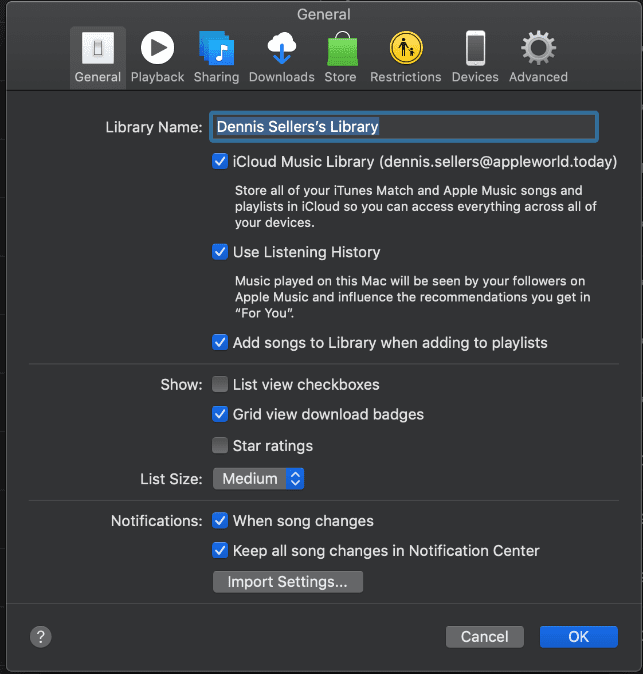This screenshot has height=674, width=643.
Task: Uncheck When song changes notification
Action: (220, 521)
